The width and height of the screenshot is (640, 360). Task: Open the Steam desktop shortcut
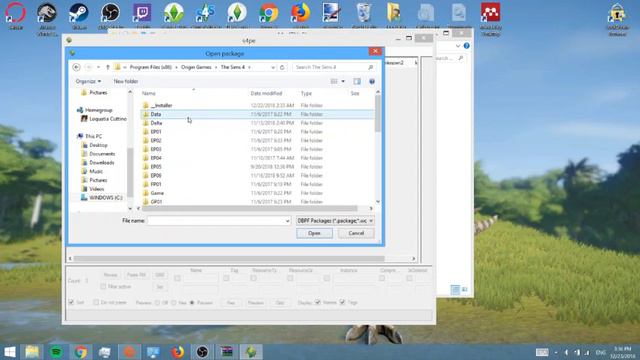79,13
